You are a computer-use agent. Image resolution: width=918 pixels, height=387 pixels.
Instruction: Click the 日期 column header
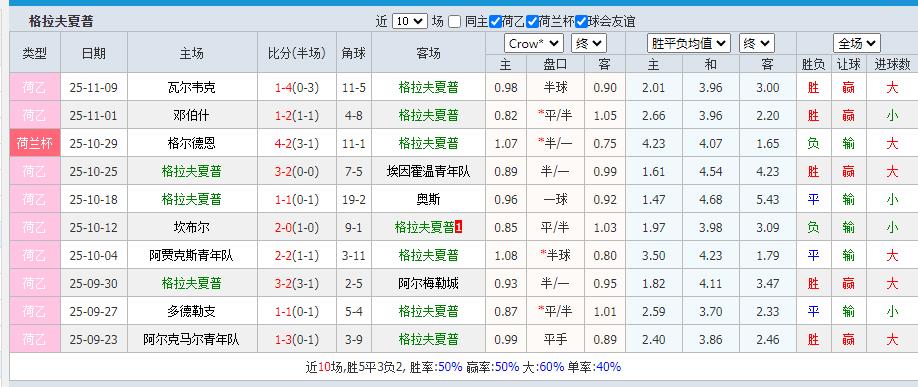coord(94,53)
